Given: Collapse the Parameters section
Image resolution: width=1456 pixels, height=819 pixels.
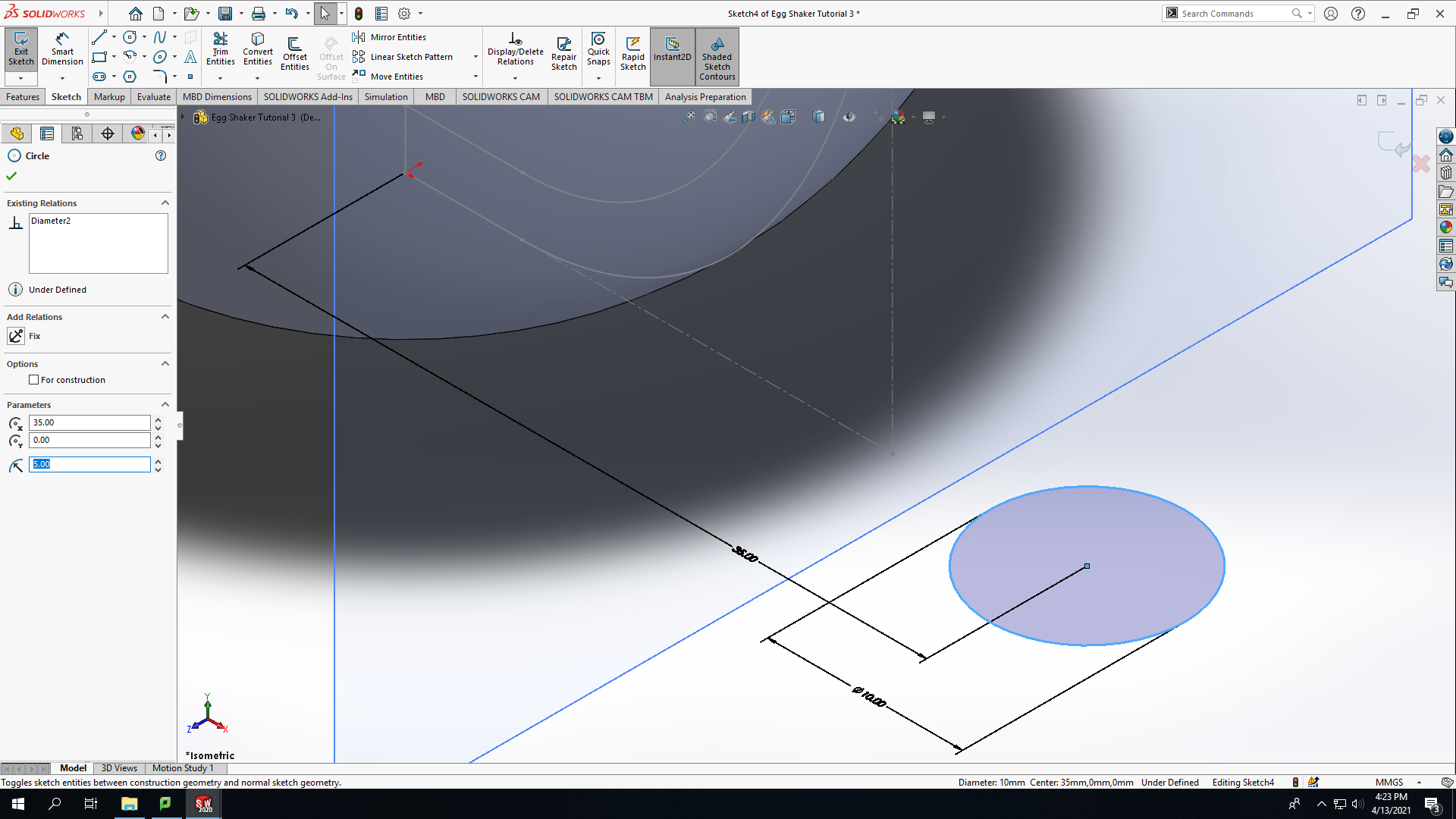Looking at the screenshot, I should 165,404.
